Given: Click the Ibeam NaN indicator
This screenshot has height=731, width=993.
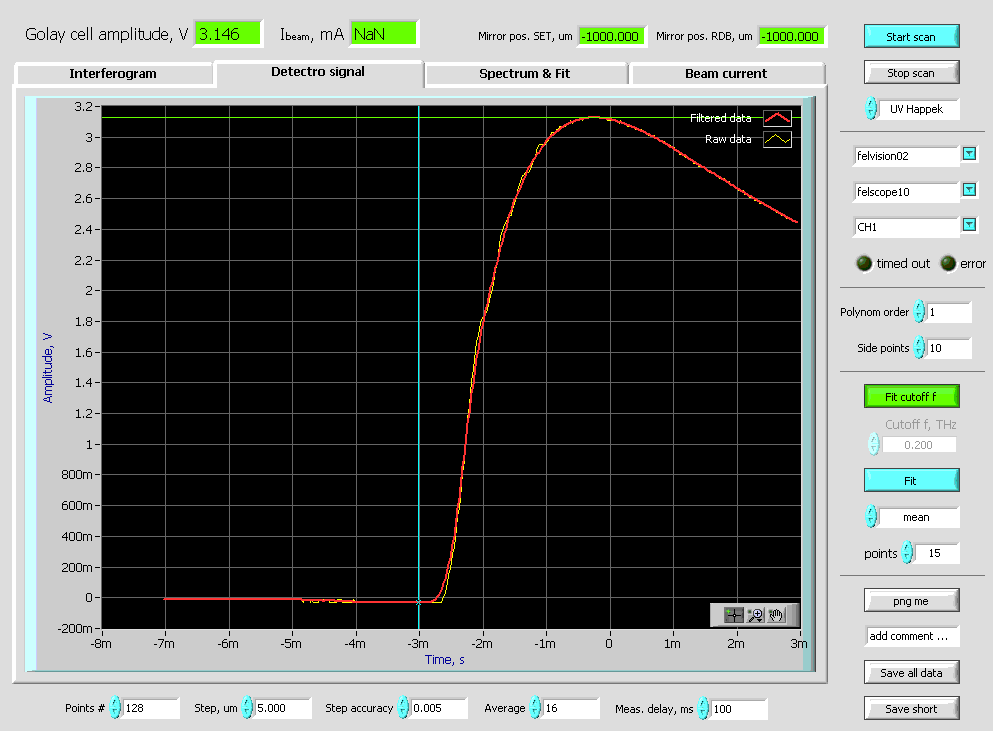Looking at the screenshot, I should [x=383, y=34].
